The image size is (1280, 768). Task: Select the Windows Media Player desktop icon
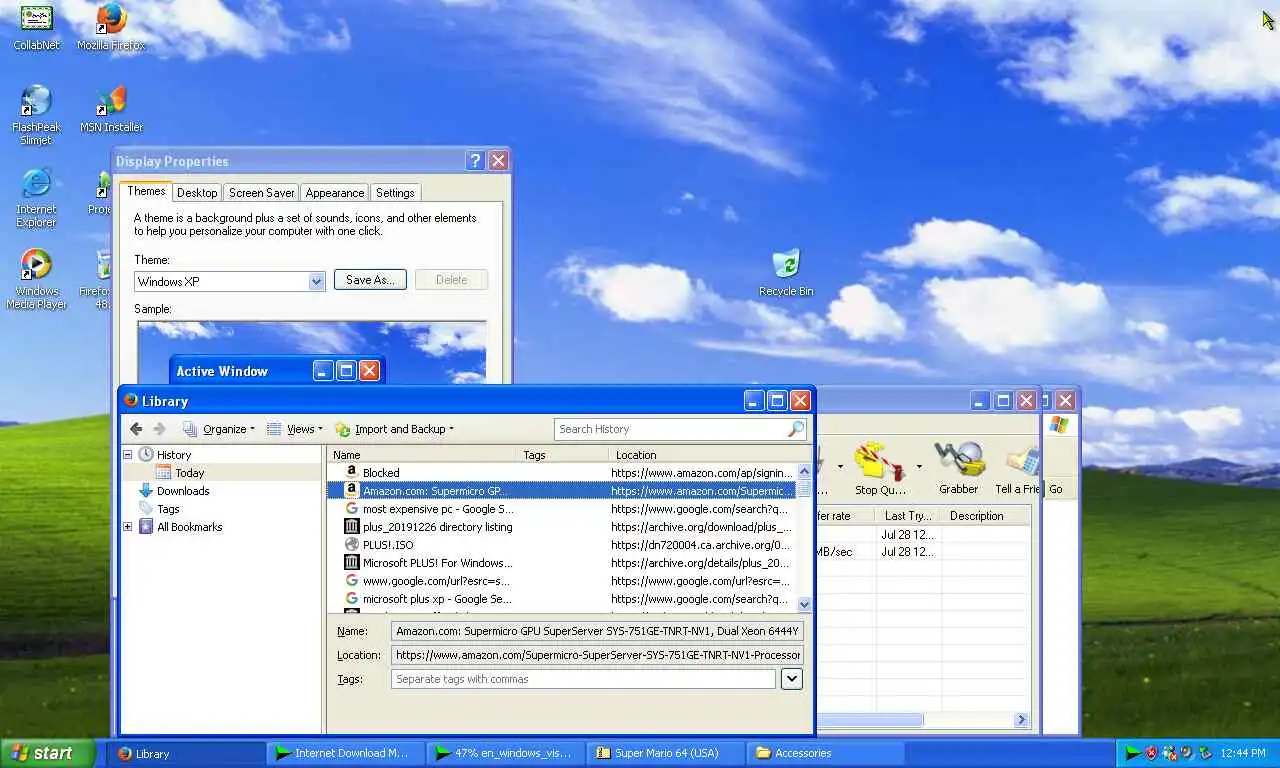click(36, 279)
